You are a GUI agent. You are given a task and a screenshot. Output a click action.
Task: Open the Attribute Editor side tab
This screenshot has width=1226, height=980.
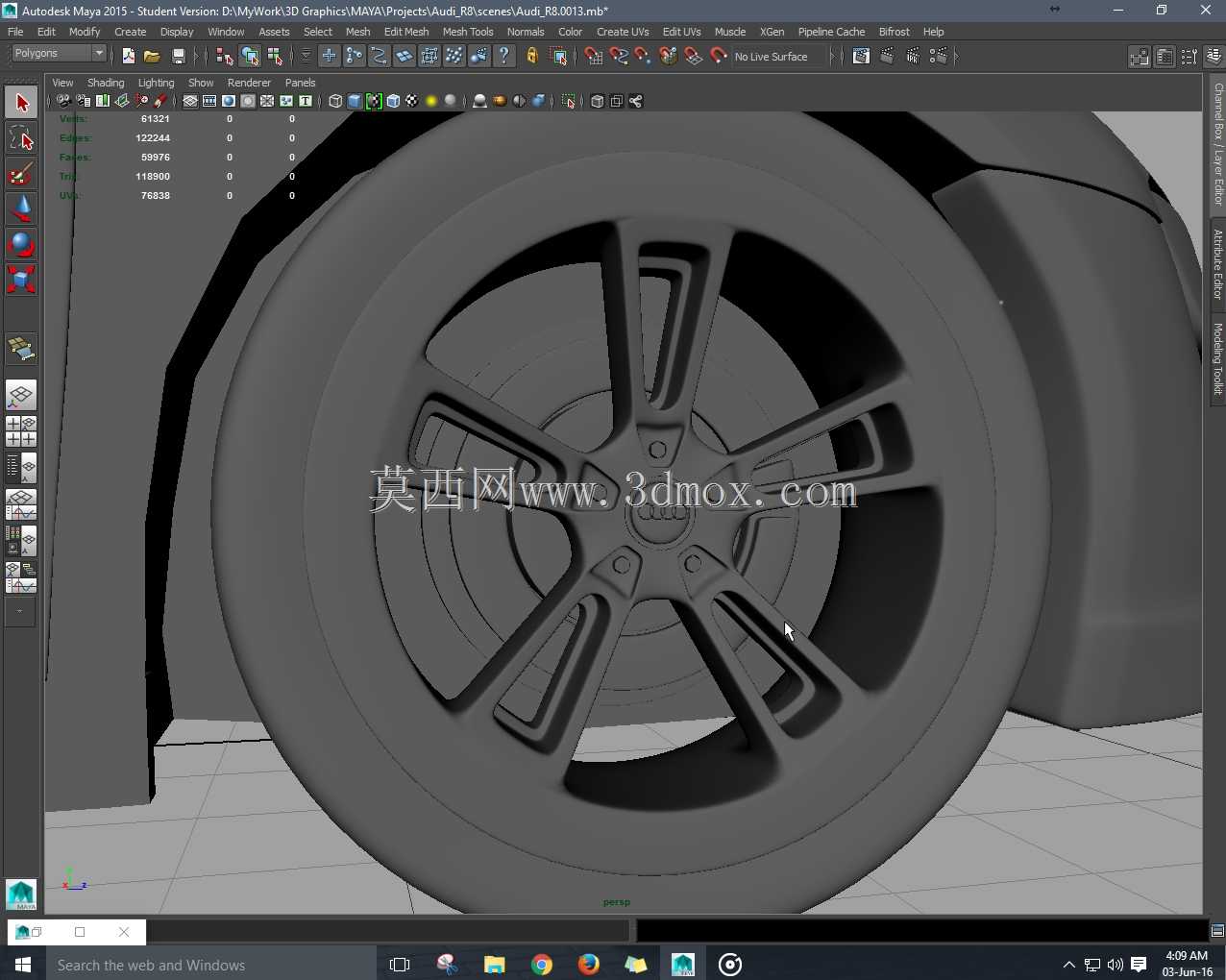point(1217,263)
